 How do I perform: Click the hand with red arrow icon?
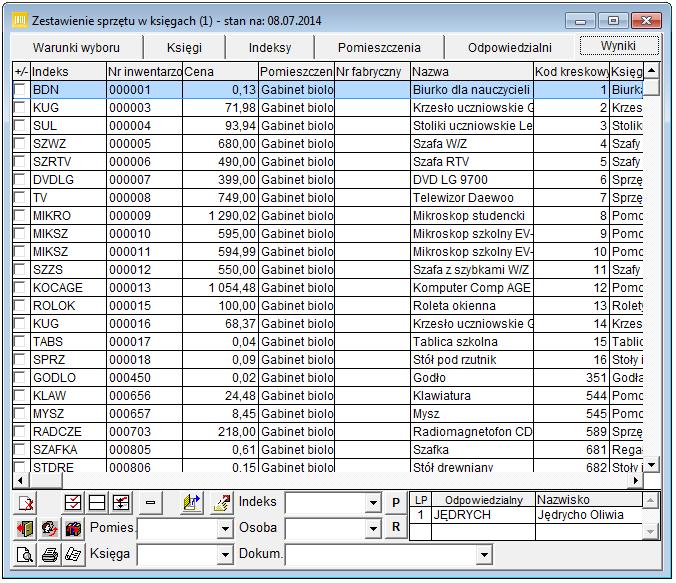point(222,503)
